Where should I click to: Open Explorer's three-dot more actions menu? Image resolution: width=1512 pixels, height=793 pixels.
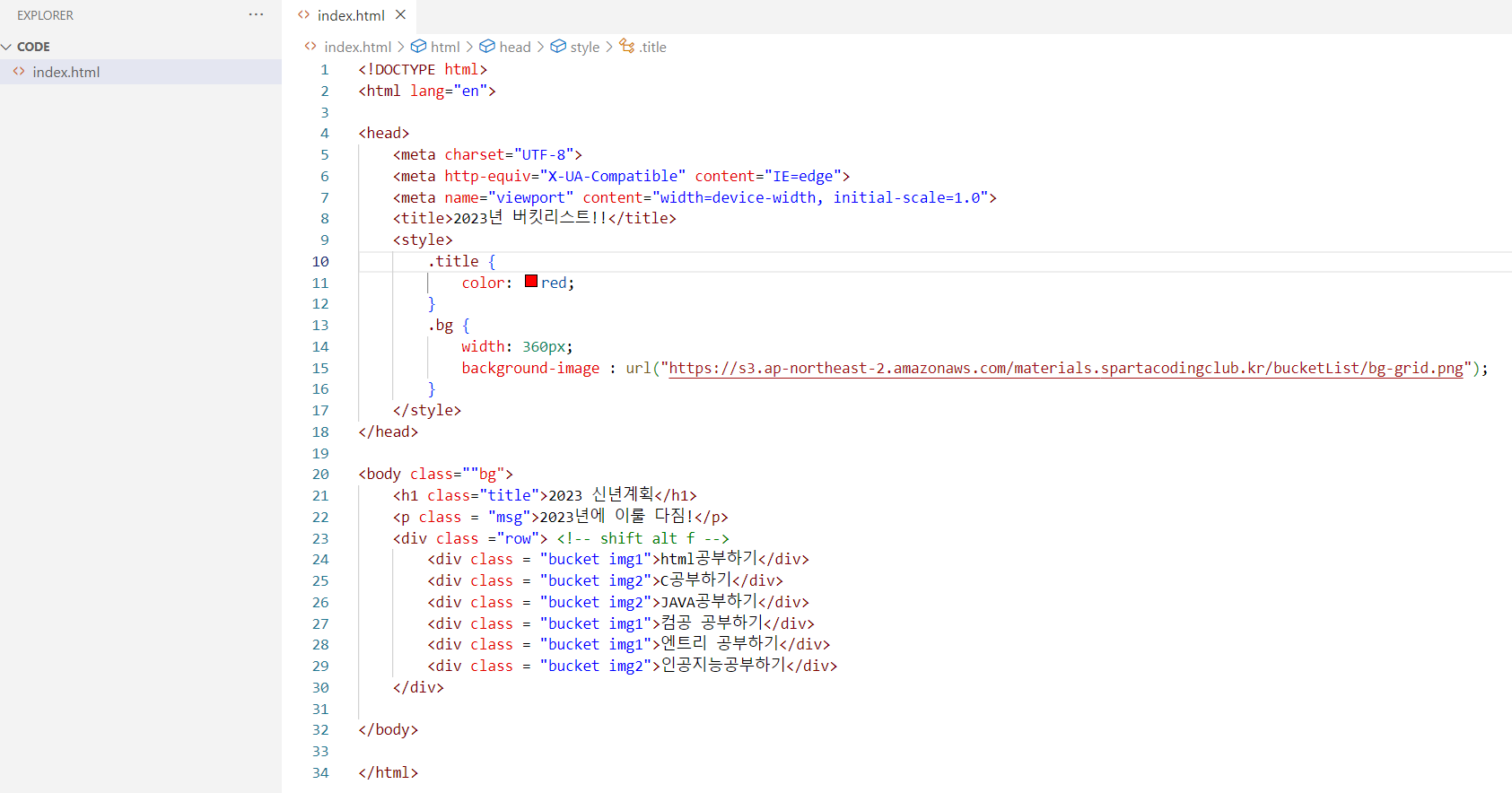point(256,14)
